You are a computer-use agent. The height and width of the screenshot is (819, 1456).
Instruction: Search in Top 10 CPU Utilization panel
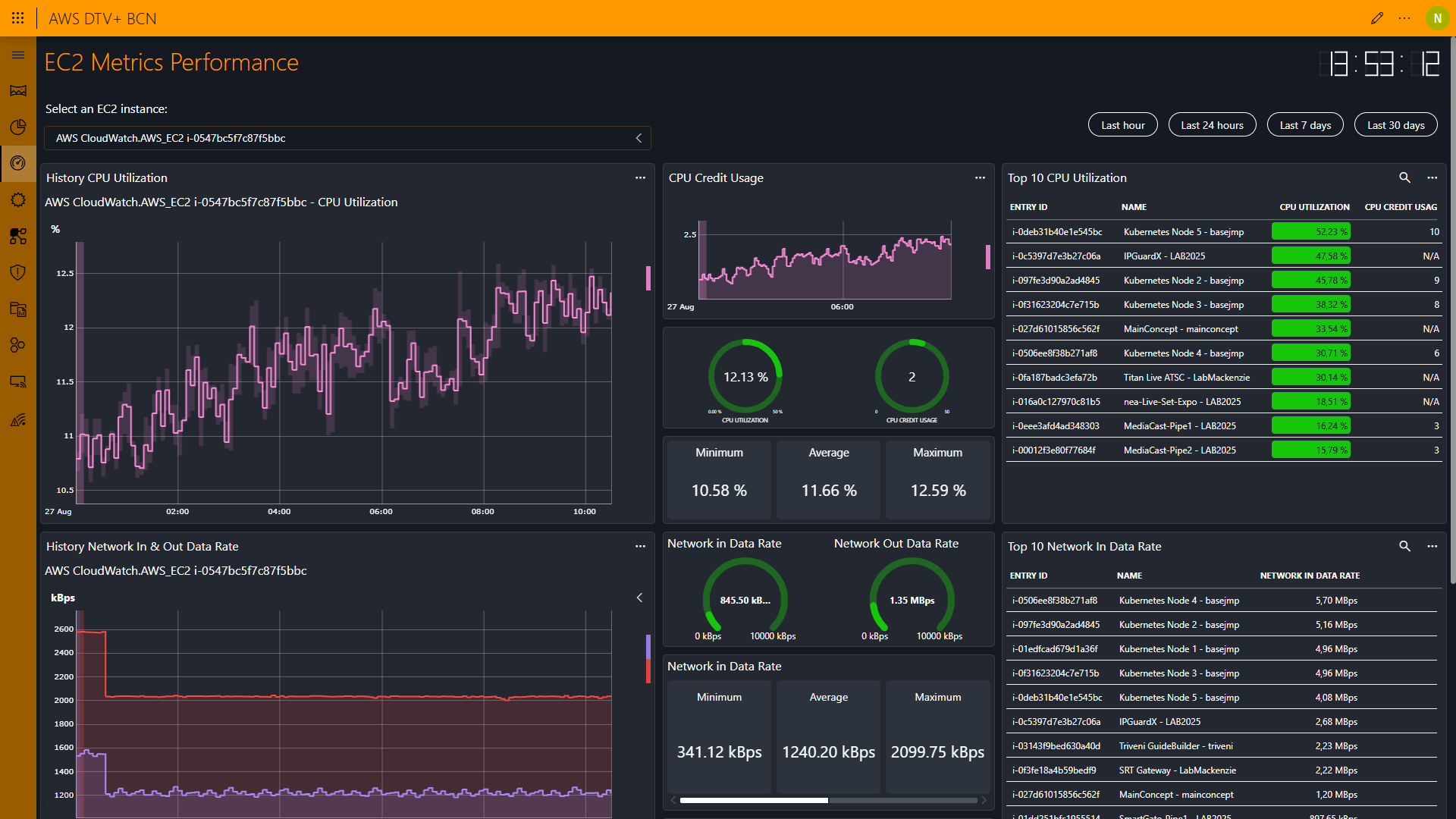[1404, 177]
